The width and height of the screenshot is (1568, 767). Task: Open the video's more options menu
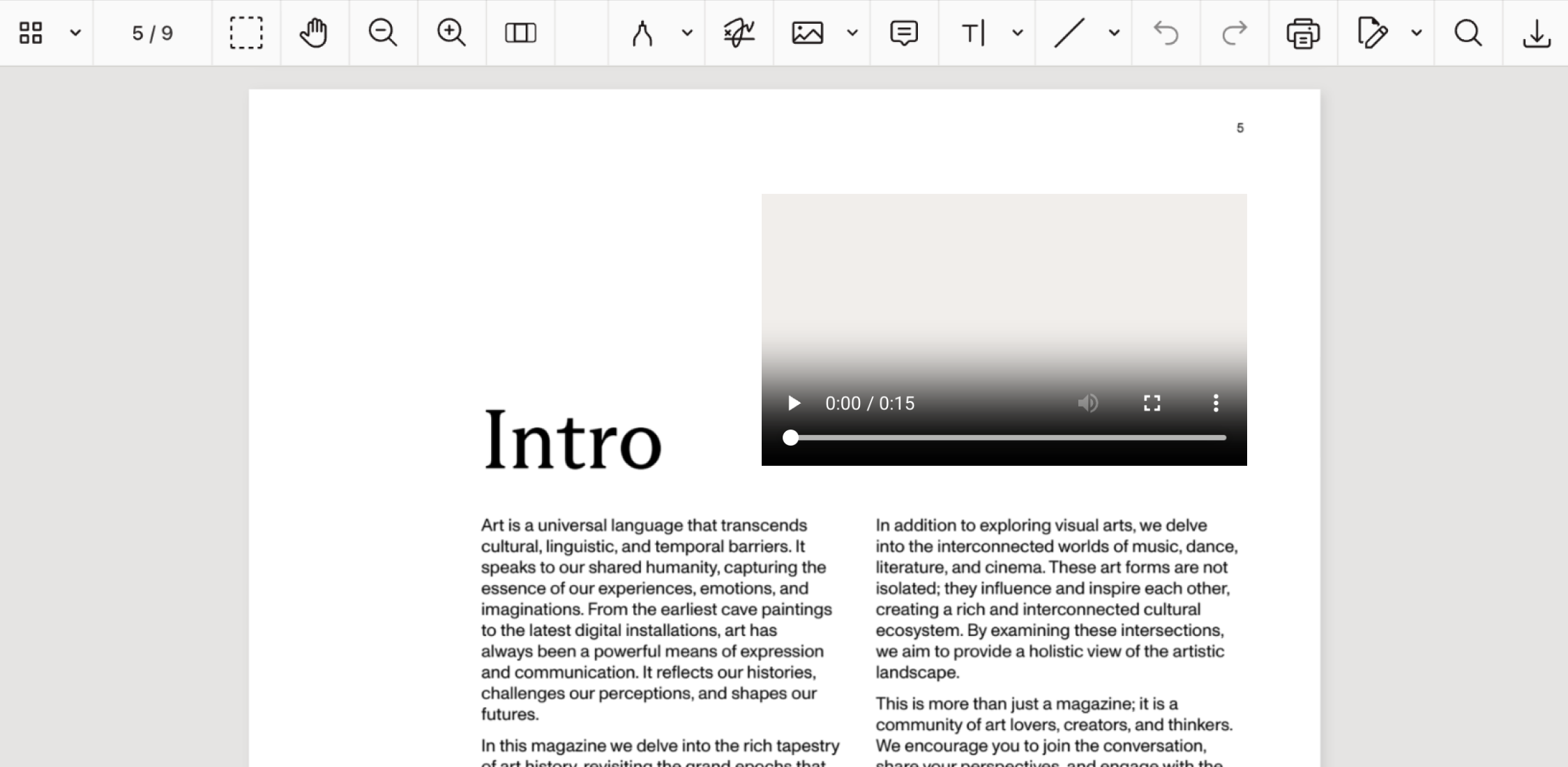(1216, 403)
